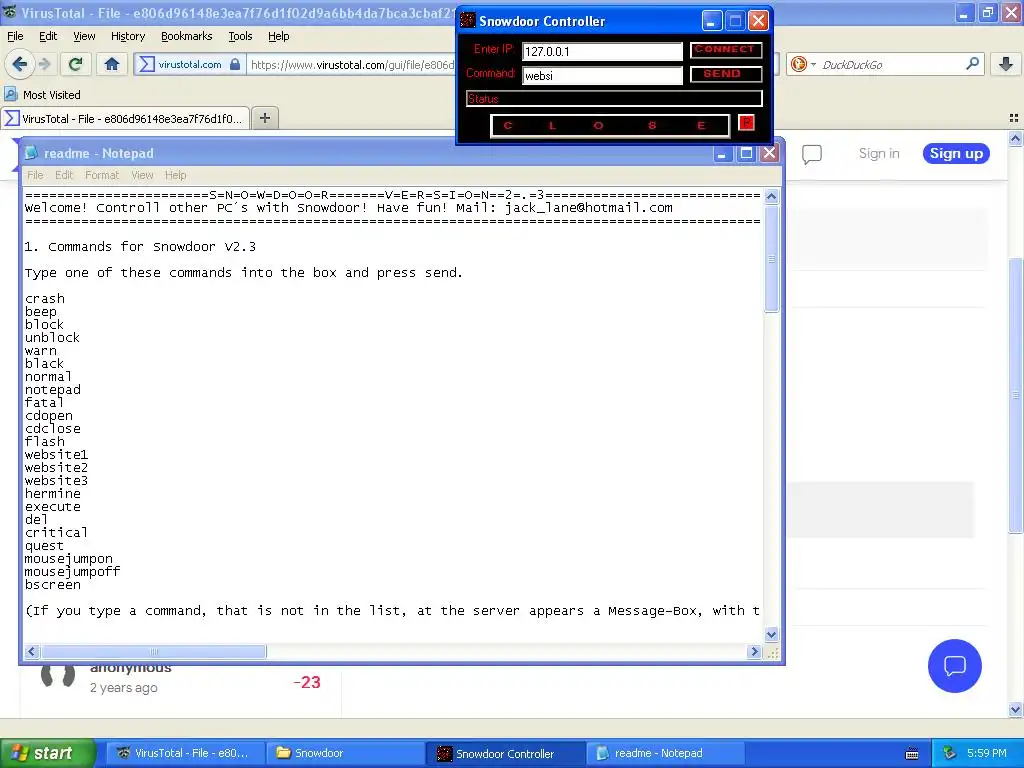Click the Command input field
Viewport: 1024px width, 768px height.
pos(602,76)
